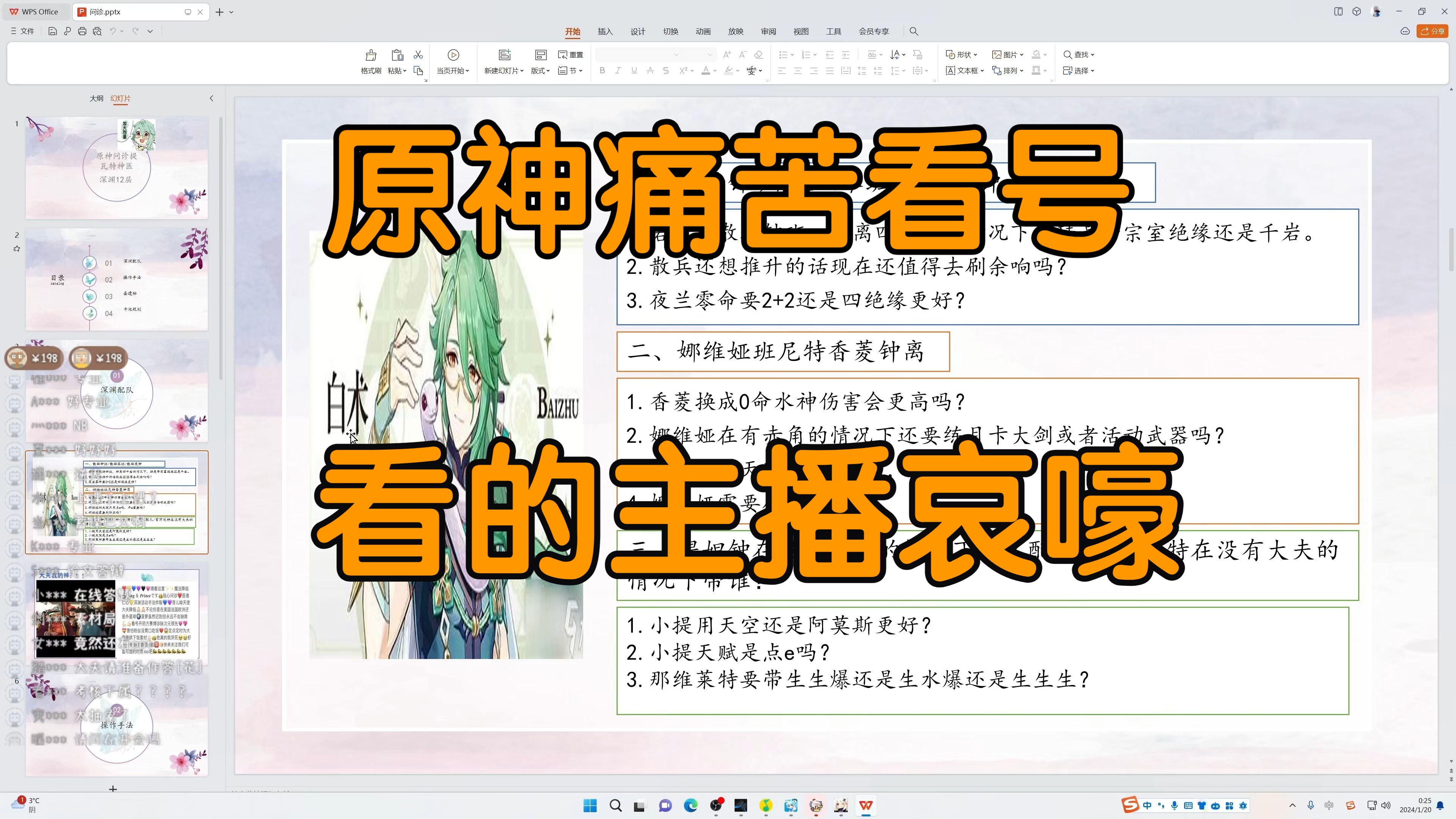Click the clear formatting eraser icon
Image resolution: width=1456 pixels, height=819 pixels.
point(759,55)
